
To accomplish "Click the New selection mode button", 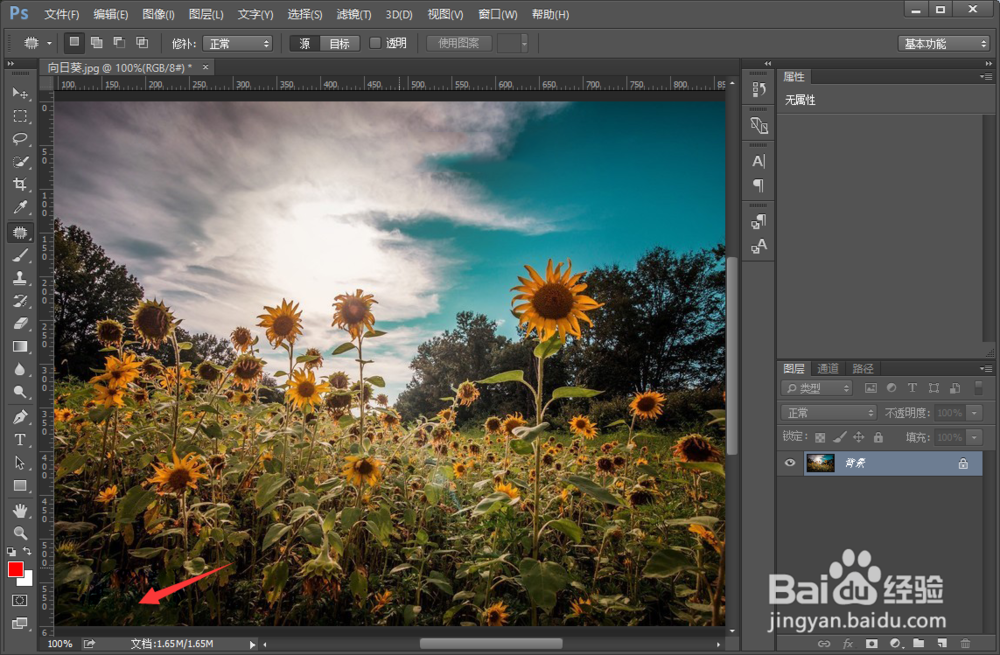I will click(75, 43).
